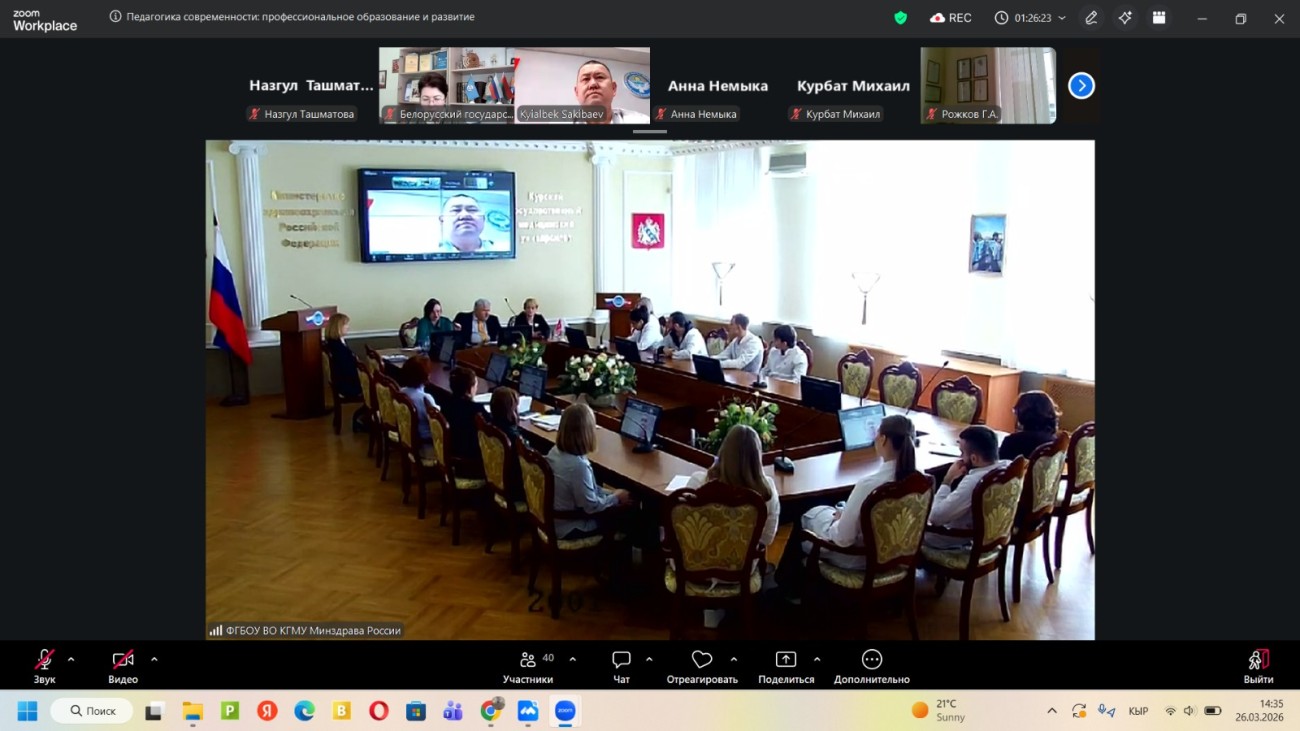Open the Участники participants panel
Viewport: 1300px width, 731px height.
click(x=528, y=665)
